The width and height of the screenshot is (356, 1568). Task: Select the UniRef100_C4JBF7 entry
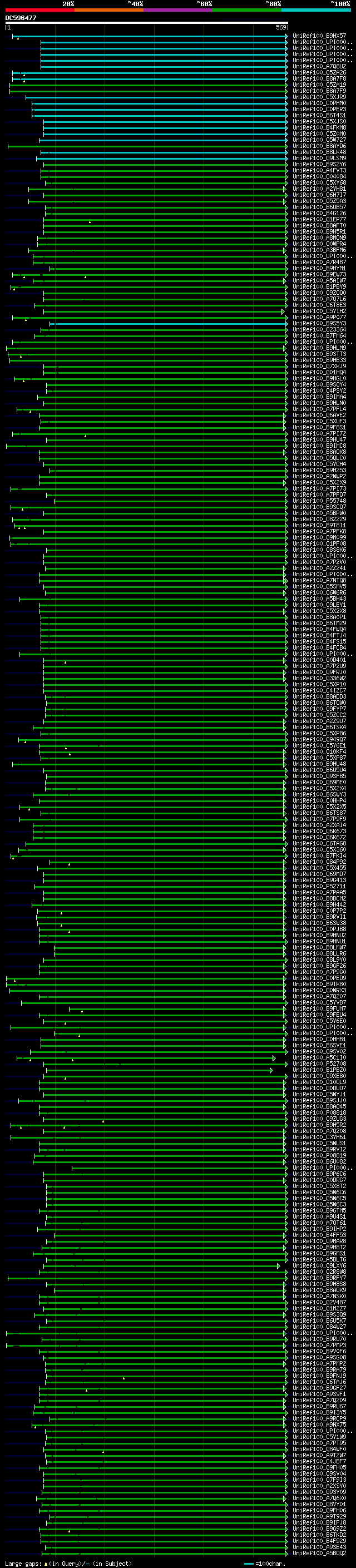(x=319, y=1461)
